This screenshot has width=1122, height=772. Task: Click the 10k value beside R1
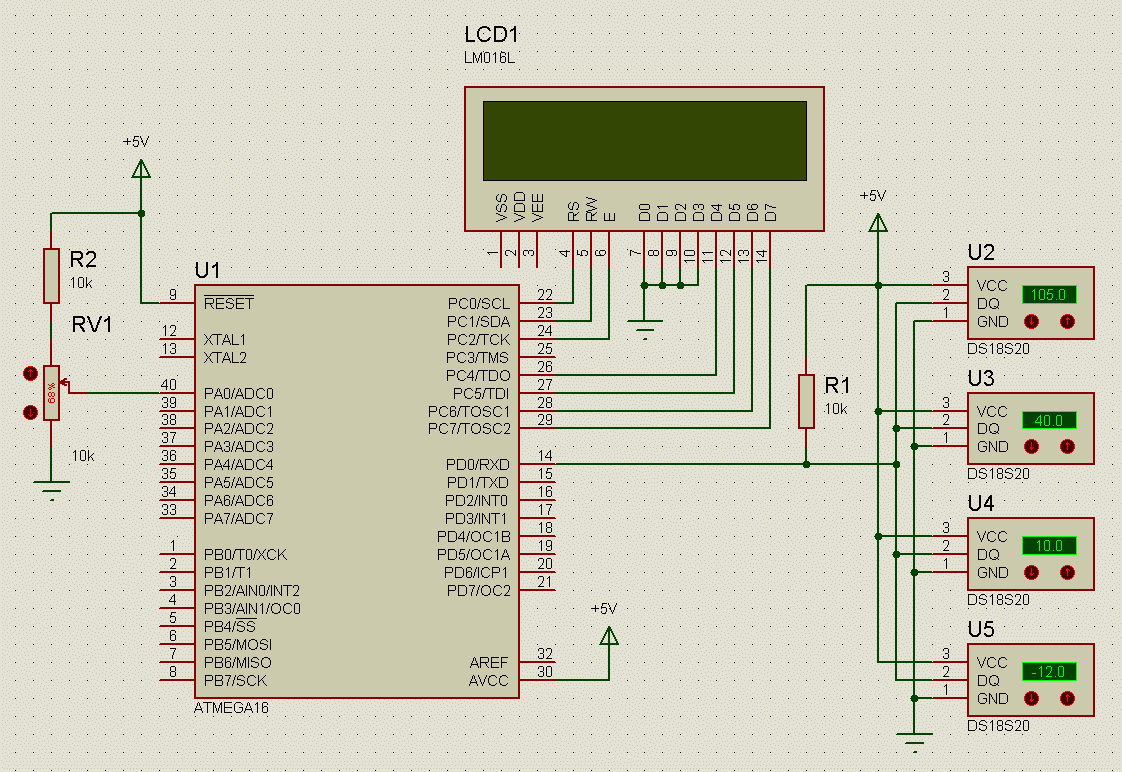(835, 409)
